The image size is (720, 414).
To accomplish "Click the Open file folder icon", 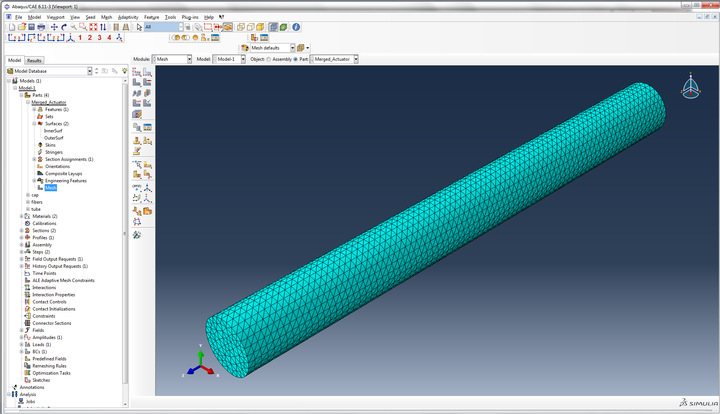I will 22,28.
